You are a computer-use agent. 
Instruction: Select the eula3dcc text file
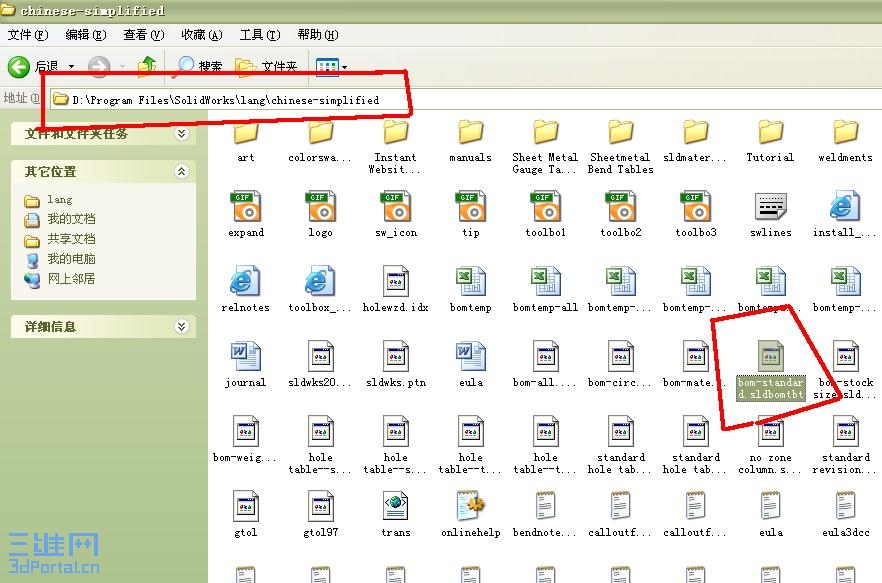(845, 513)
